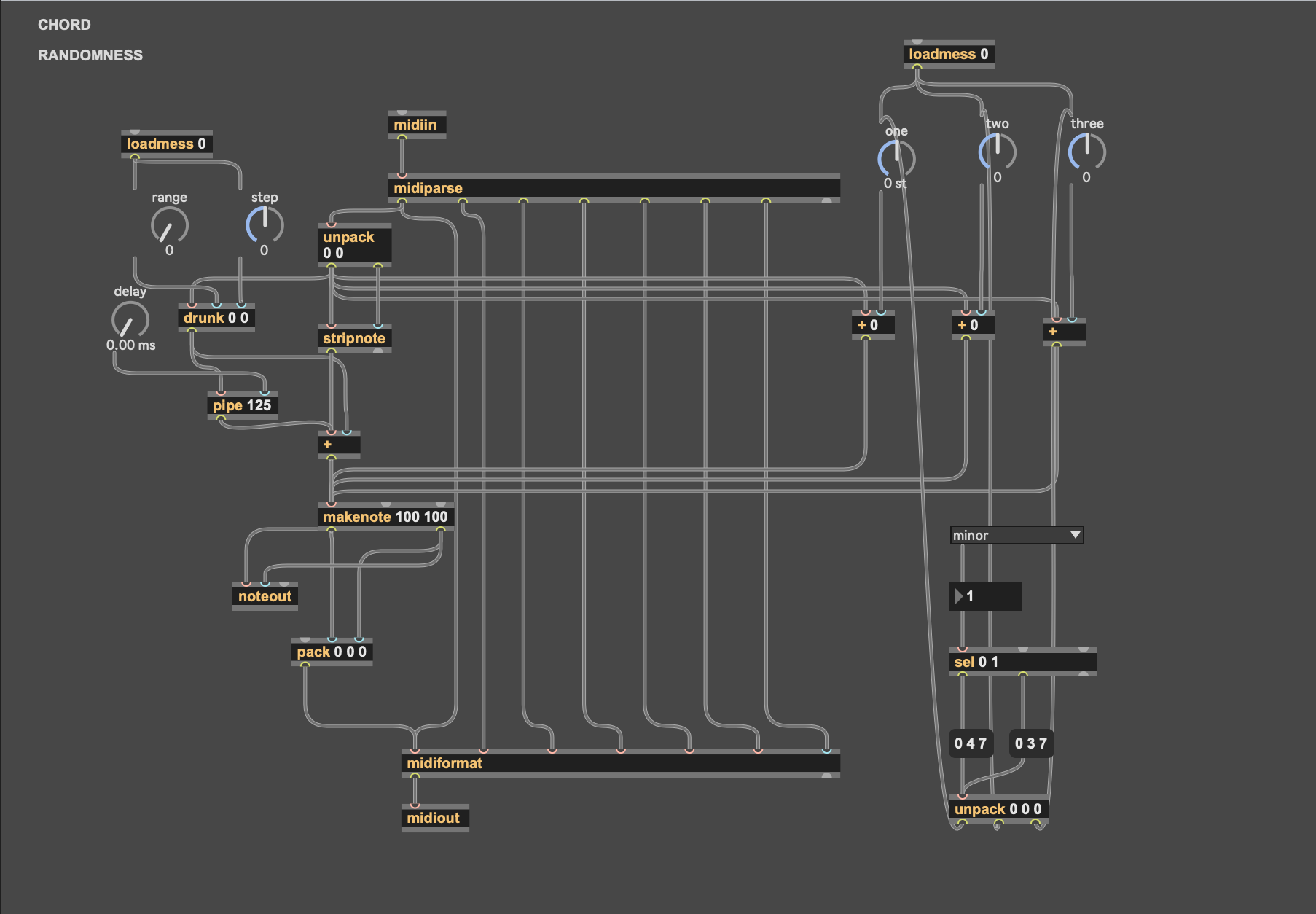Select the unpack 0 0 object

coord(353,244)
